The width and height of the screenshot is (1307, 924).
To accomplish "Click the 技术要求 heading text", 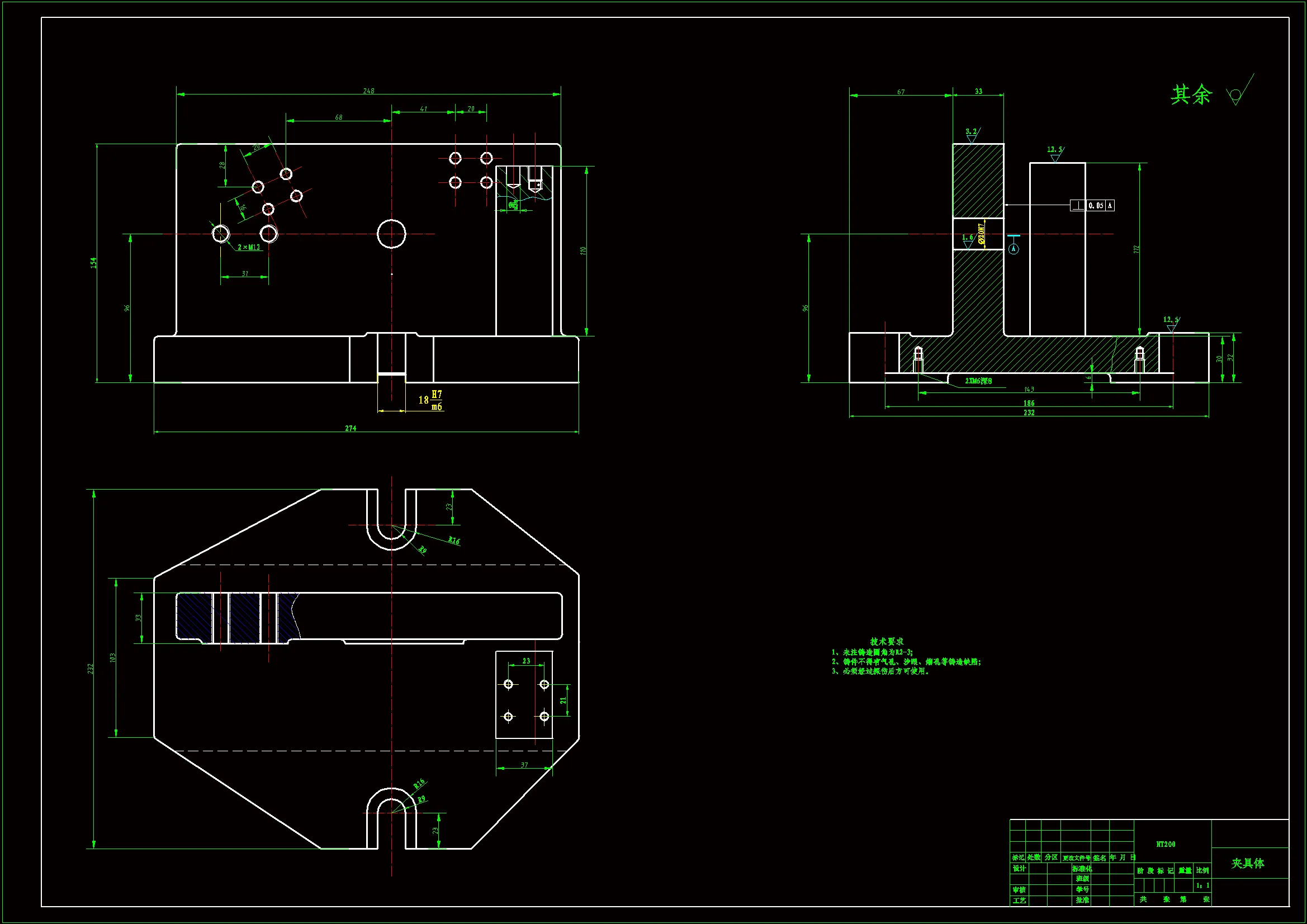I will pyautogui.click(x=886, y=642).
